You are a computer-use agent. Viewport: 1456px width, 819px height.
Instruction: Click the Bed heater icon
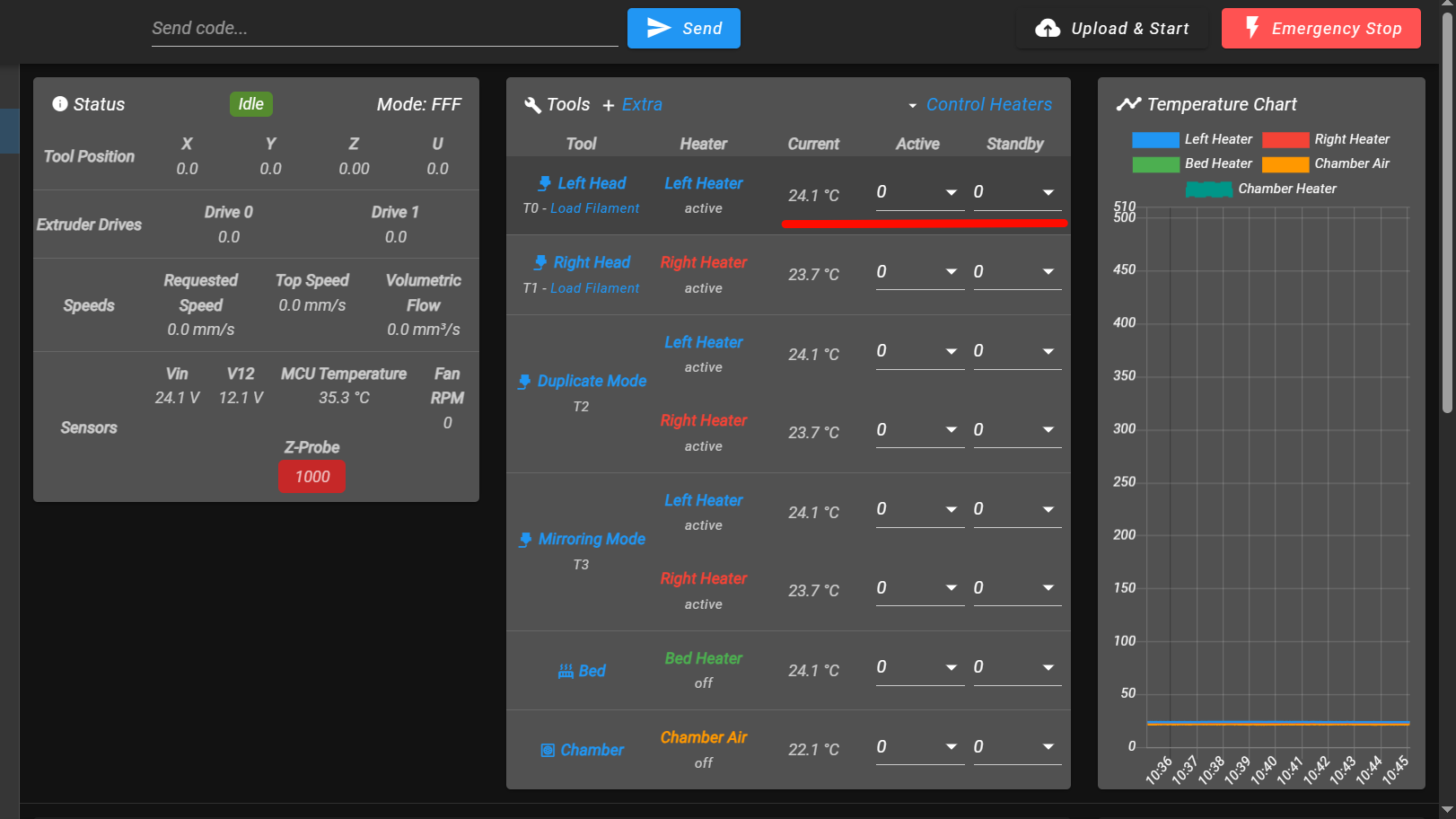point(566,671)
